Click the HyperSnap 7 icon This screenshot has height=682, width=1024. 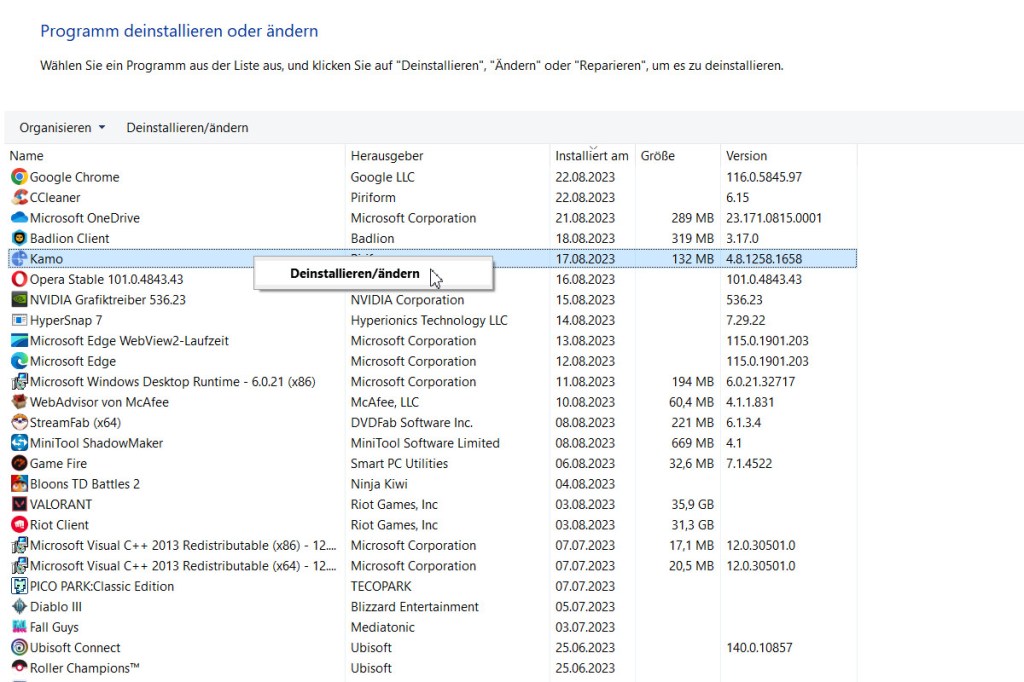pyautogui.click(x=20, y=320)
